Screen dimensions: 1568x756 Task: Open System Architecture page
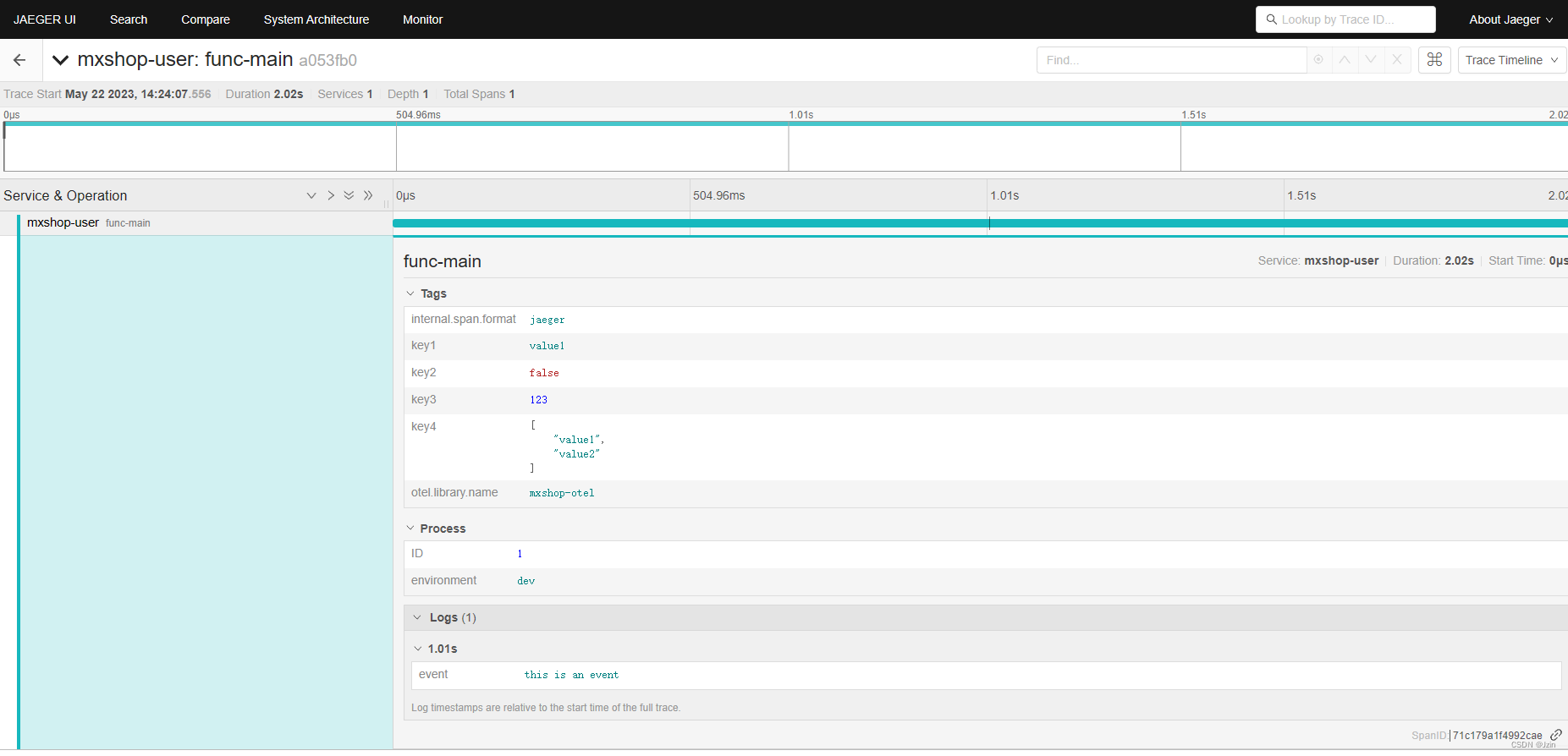pos(316,19)
